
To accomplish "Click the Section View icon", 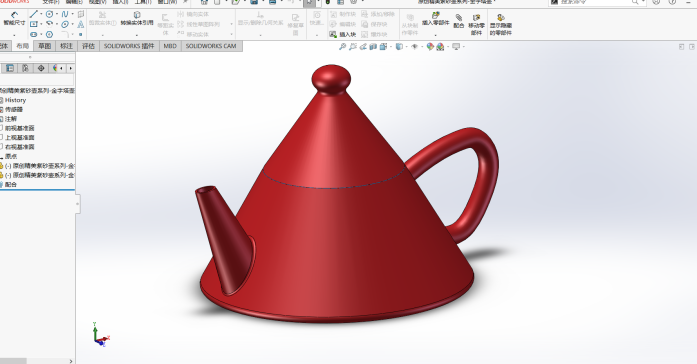I will pos(373,46).
